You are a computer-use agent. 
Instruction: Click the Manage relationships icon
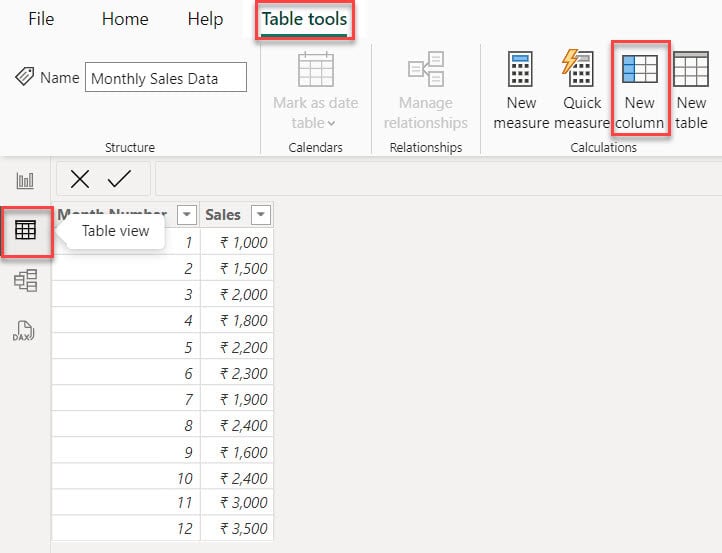click(426, 69)
